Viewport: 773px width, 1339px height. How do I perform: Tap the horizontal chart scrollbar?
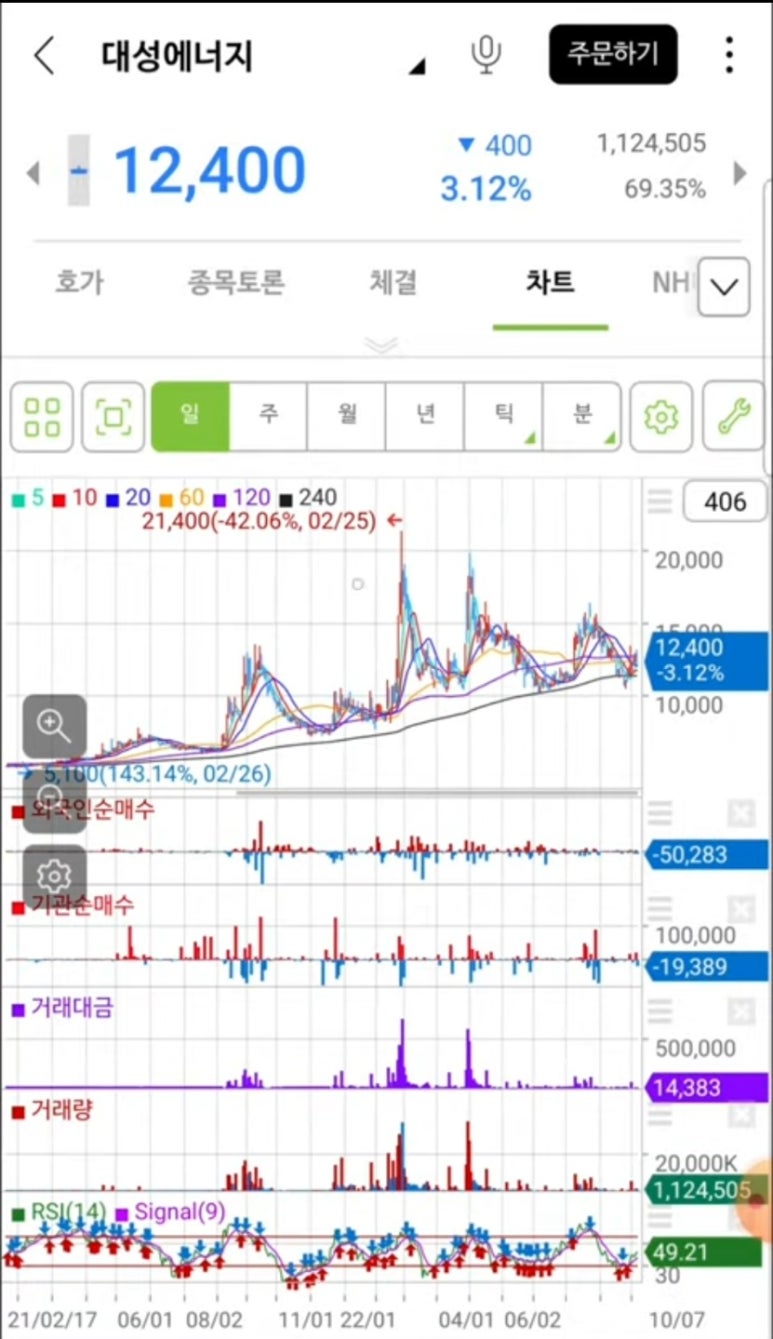coord(438,794)
